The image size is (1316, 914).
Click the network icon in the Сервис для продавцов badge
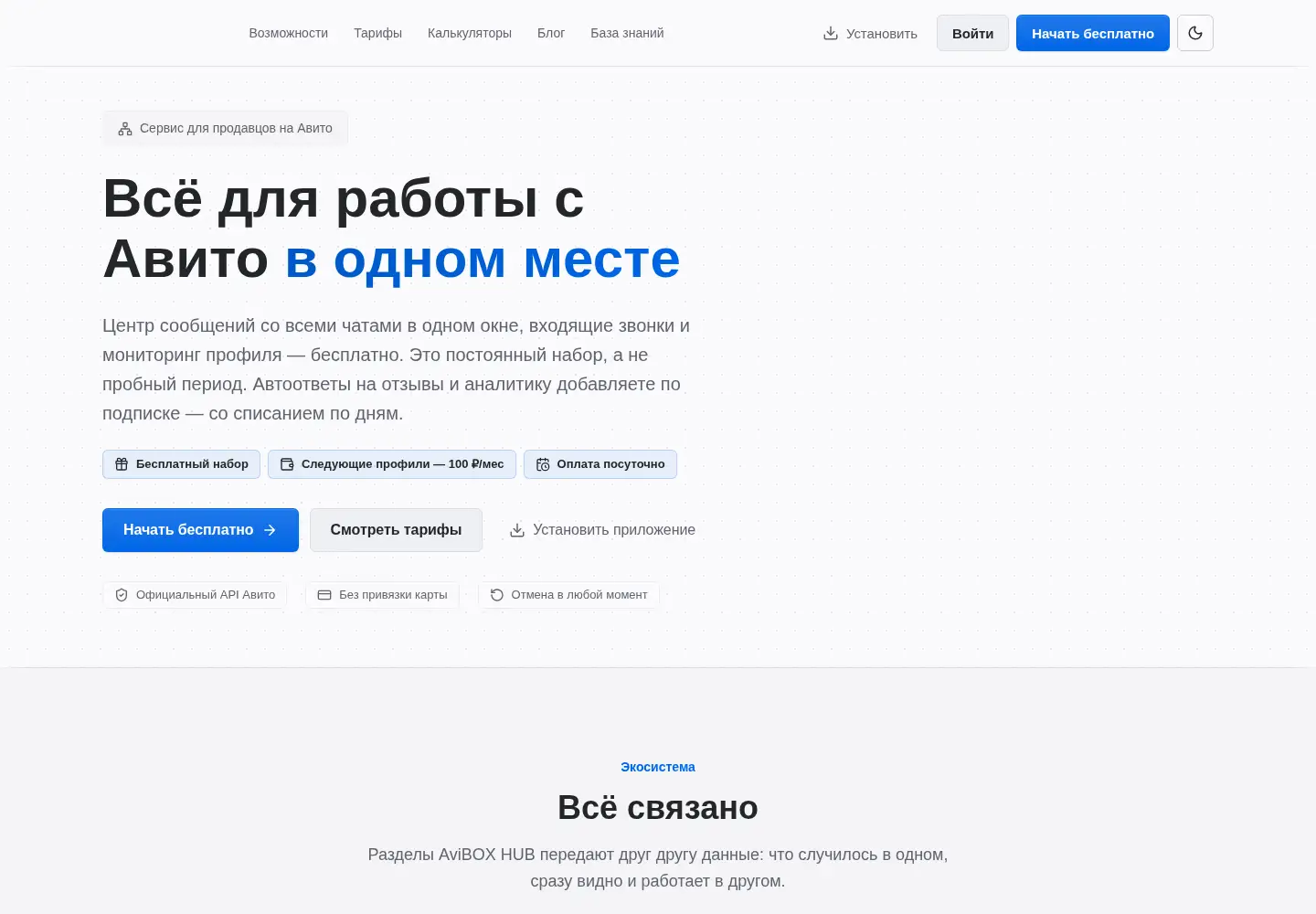coord(125,129)
